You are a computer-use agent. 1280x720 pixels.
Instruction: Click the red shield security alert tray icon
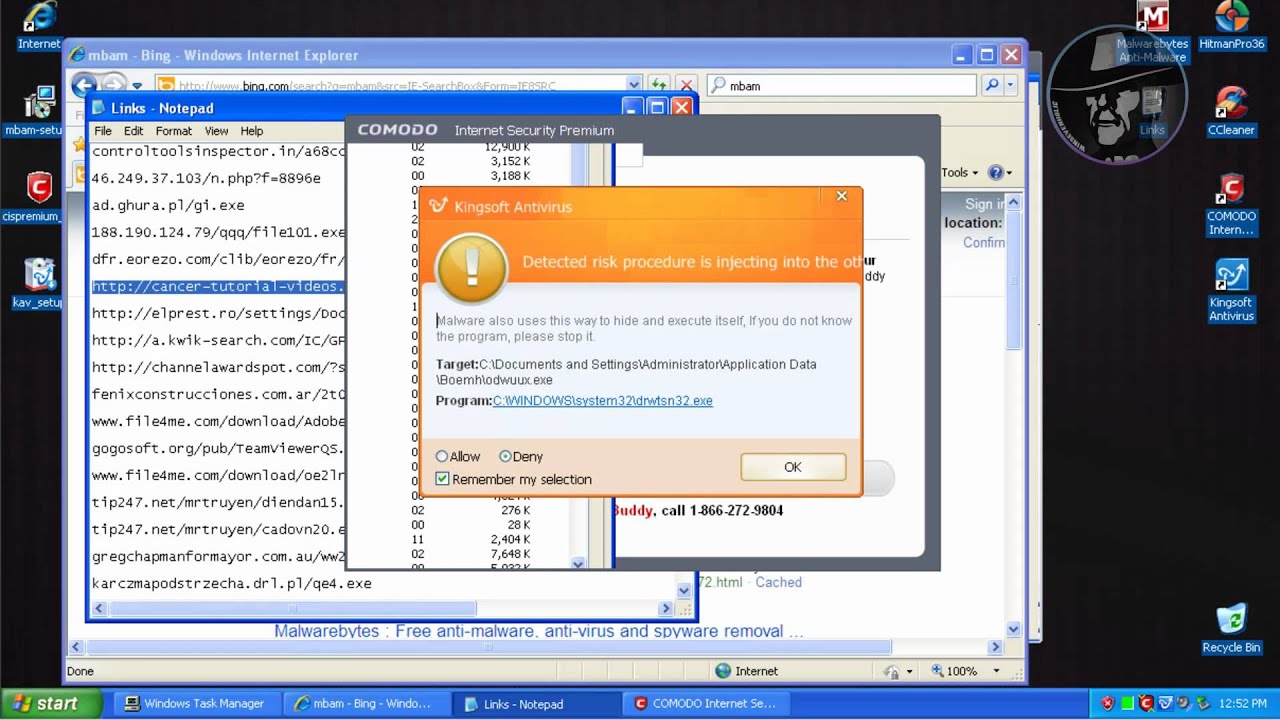tap(1107, 704)
